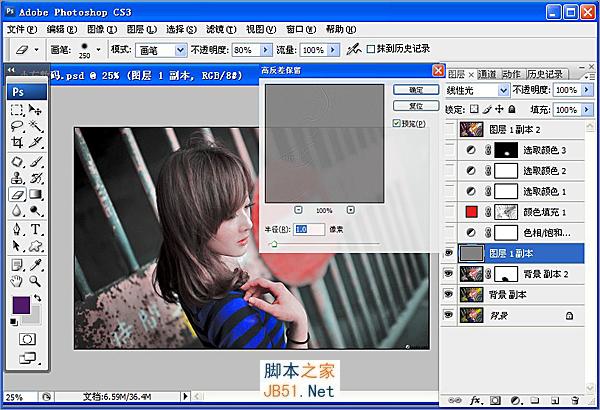
Task: Select the Custom Shape tool
Action: pyautogui.click(x=36, y=245)
